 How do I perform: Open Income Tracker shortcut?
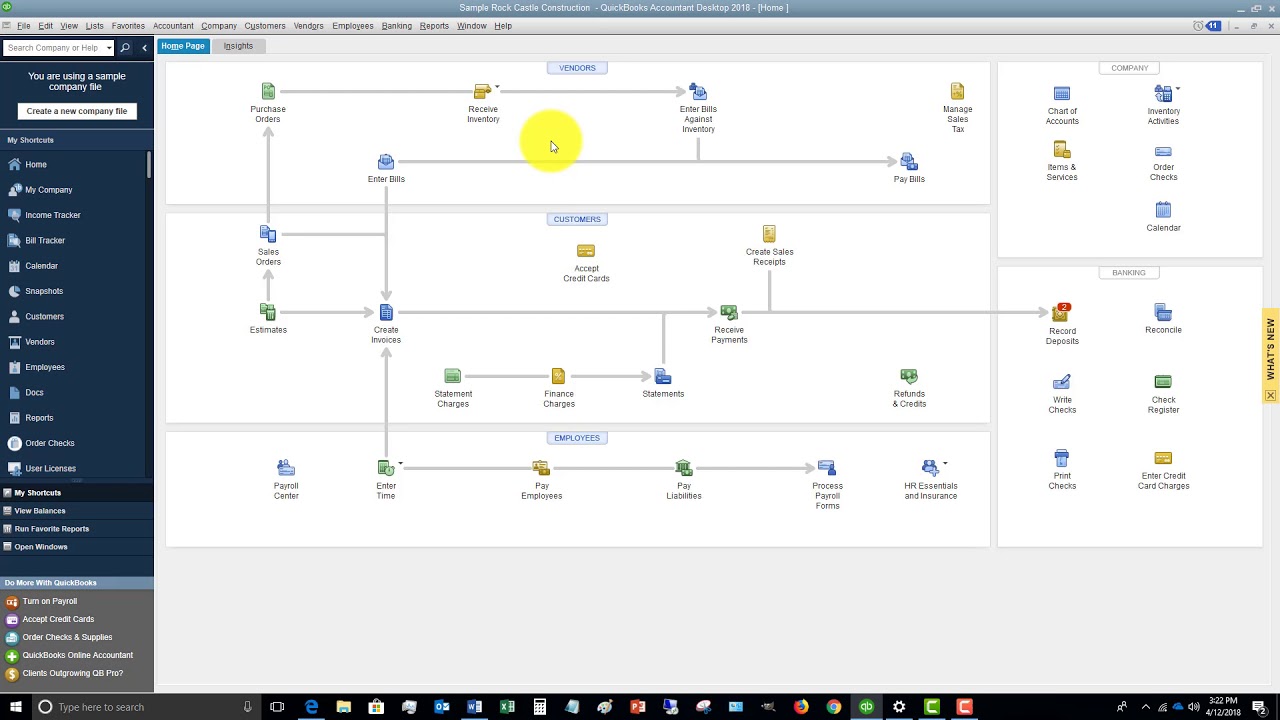click(52, 215)
